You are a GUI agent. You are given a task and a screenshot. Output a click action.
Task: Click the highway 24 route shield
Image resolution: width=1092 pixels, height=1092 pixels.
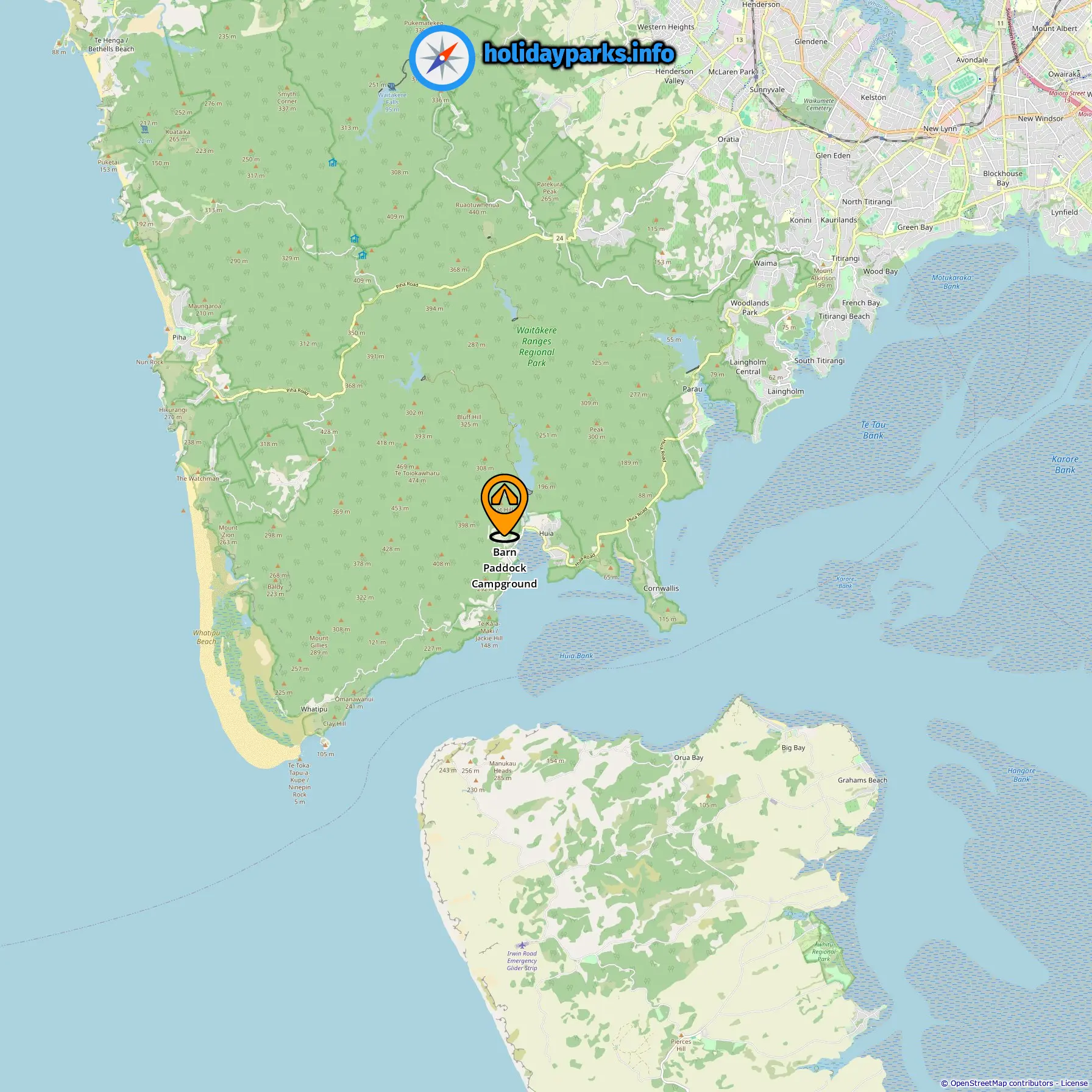559,238
